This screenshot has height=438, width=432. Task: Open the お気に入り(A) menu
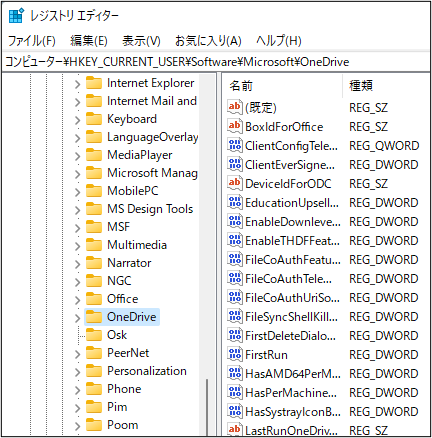point(208,41)
